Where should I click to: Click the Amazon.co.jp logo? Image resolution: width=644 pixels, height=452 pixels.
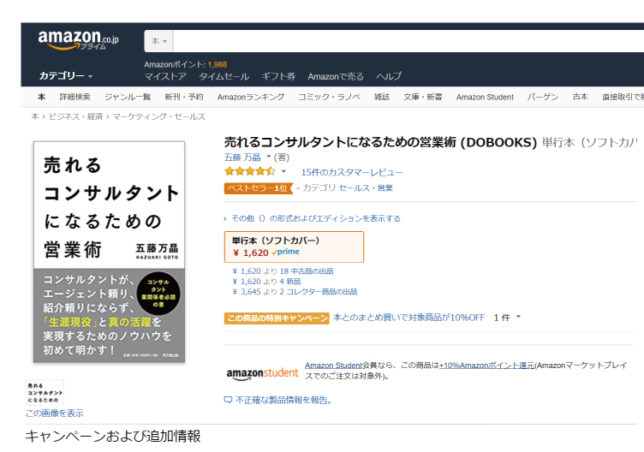click(x=78, y=41)
